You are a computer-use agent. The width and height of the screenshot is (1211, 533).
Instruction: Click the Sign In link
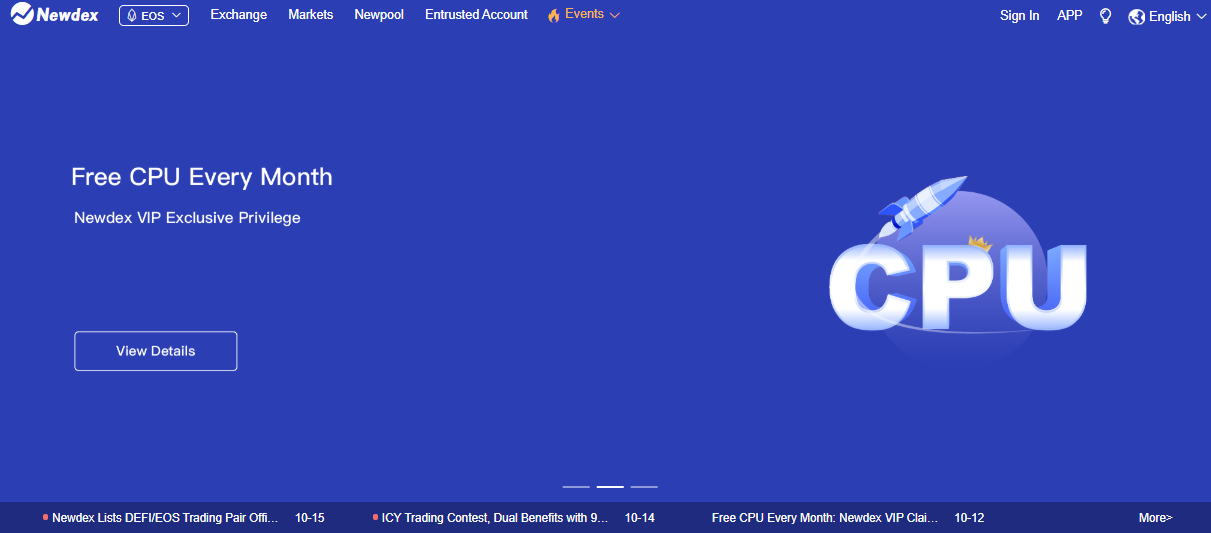[1019, 16]
